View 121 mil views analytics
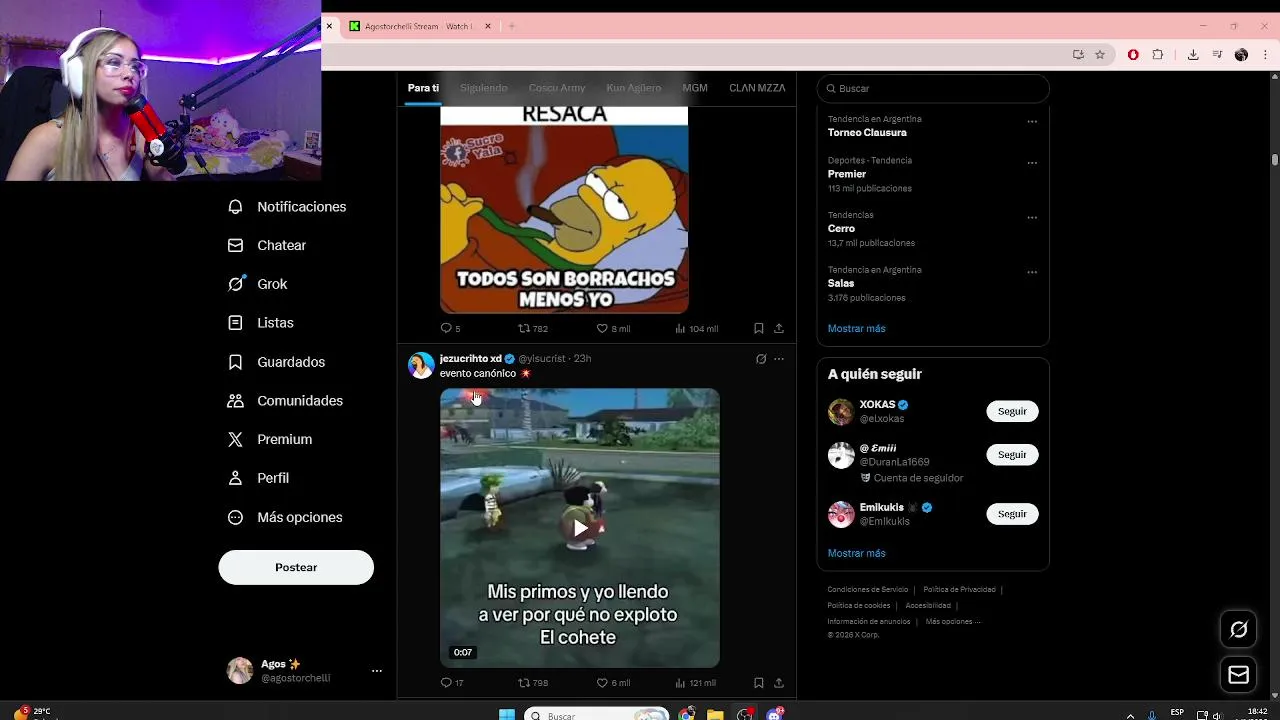This screenshot has width=1280, height=720. (696, 683)
